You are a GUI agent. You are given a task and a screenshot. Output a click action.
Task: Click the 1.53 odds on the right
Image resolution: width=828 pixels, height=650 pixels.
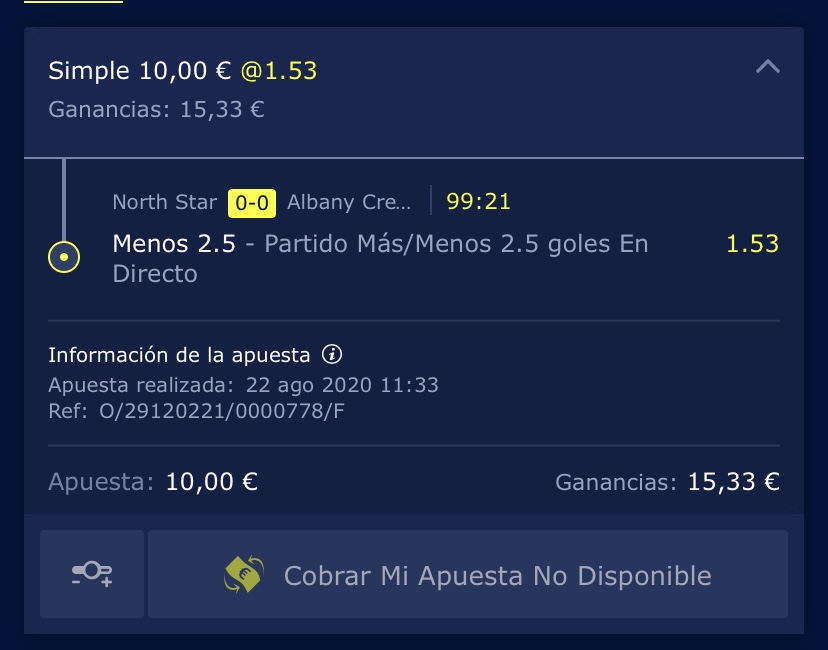[x=752, y=244]
